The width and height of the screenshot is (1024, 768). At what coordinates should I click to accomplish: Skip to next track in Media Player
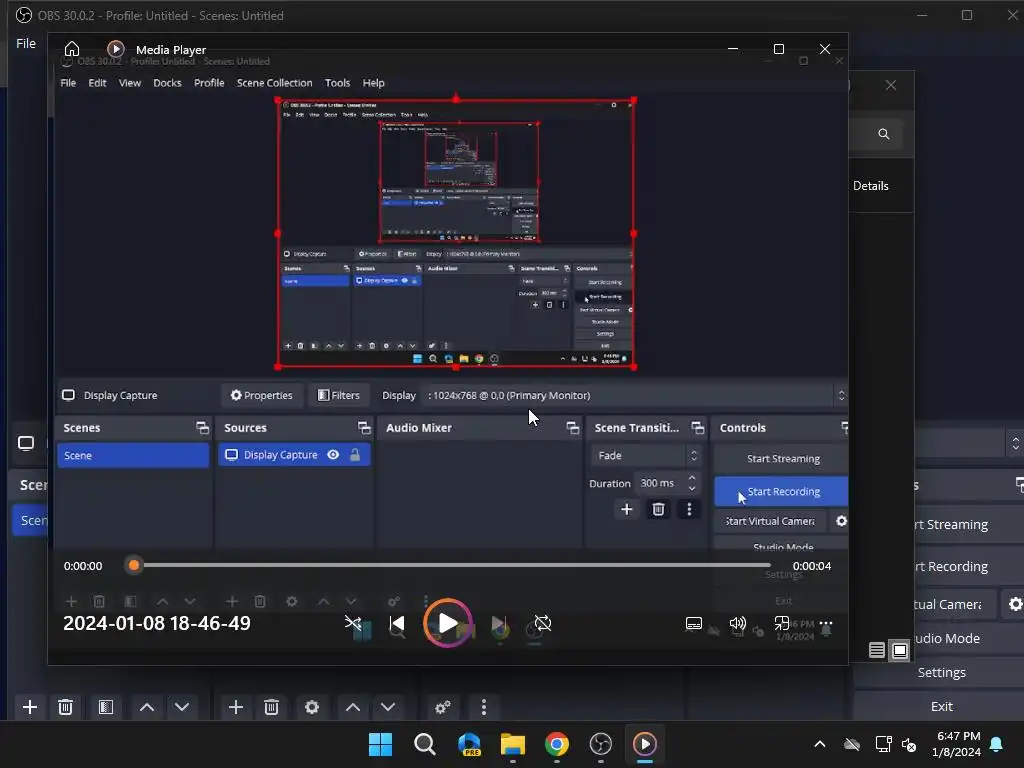498,623
